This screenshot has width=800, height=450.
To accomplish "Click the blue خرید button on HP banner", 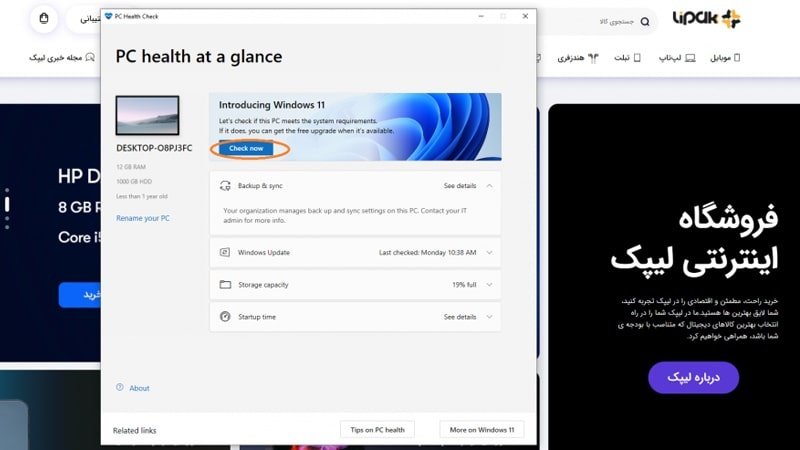I will coord(80,295).
